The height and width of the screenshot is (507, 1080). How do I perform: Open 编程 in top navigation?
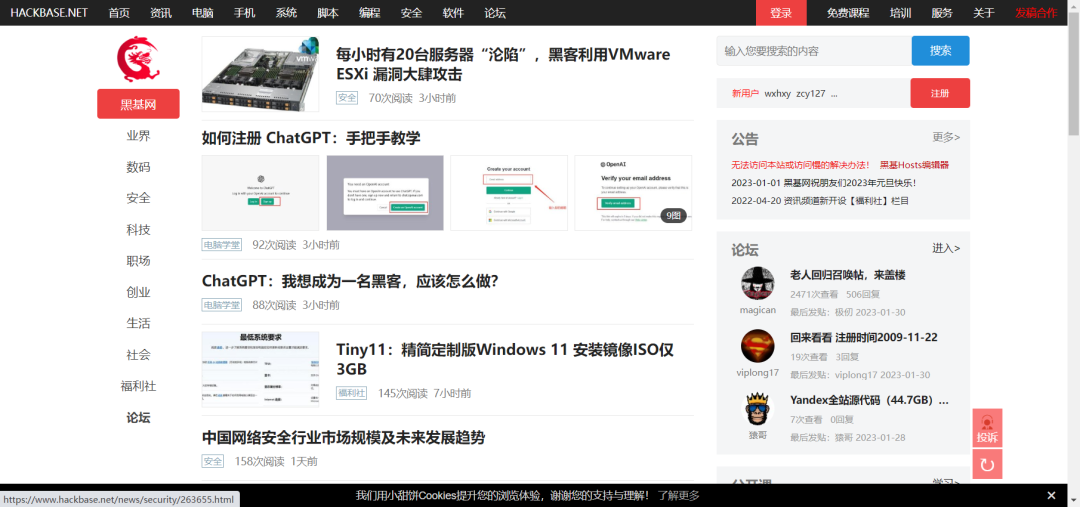(370, 12)
